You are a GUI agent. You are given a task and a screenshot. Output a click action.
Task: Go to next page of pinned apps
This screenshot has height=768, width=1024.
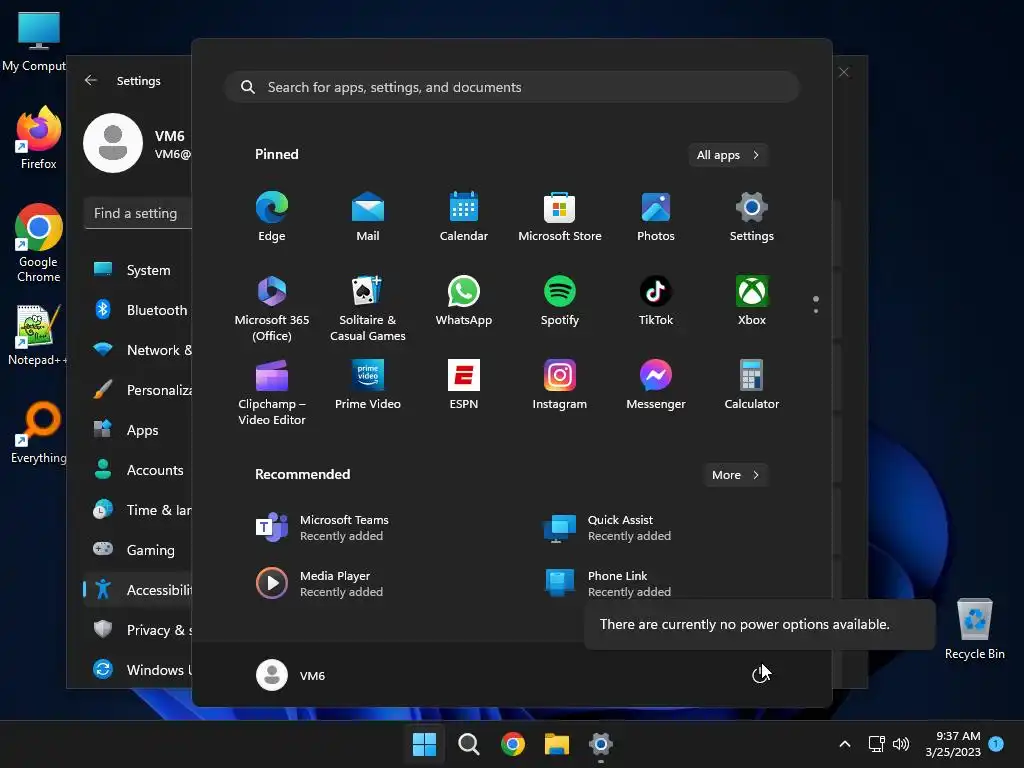816,311
